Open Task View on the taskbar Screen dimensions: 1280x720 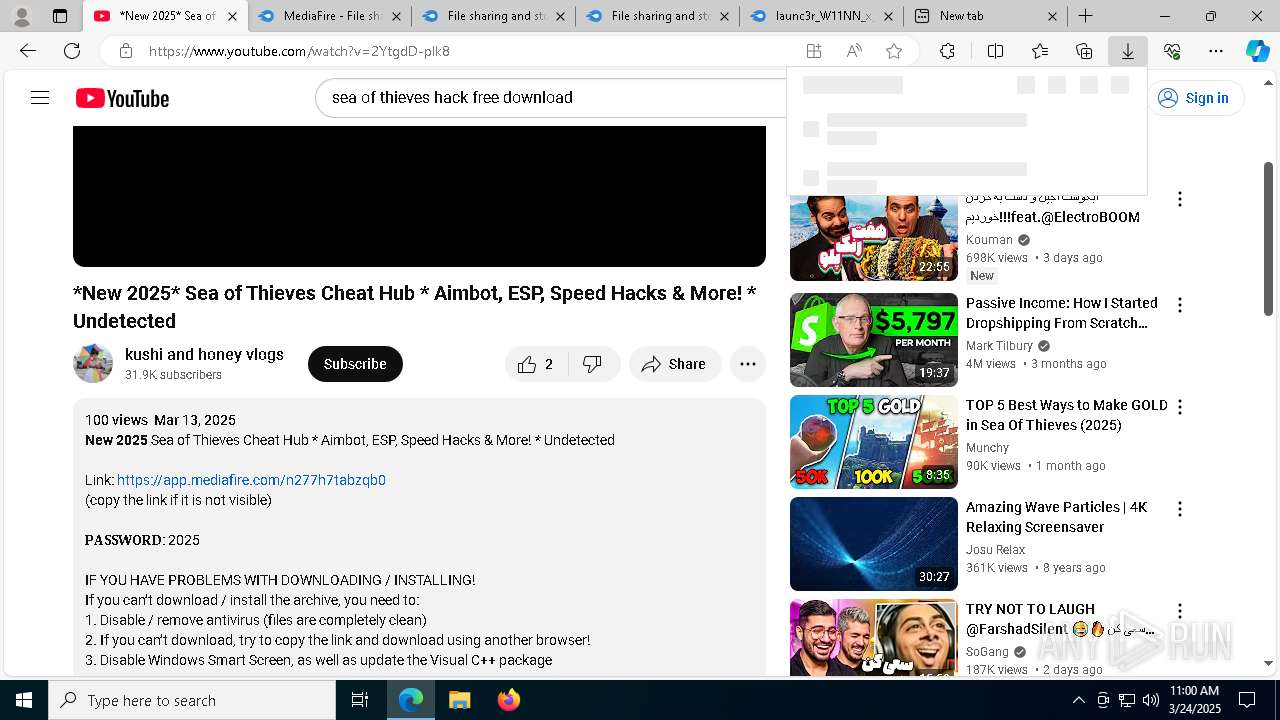click(360, 700)
